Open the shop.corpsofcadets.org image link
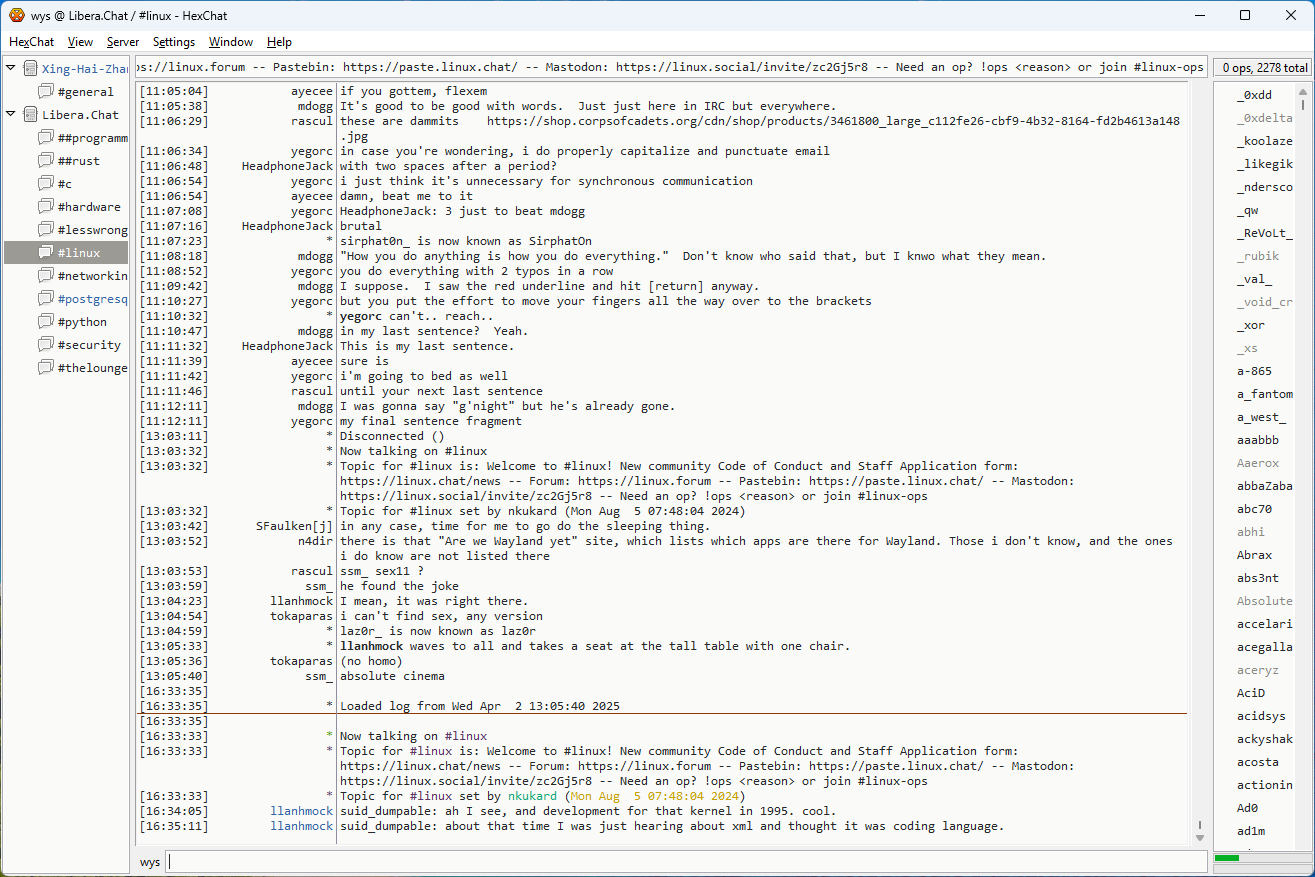 click(832, 121)
